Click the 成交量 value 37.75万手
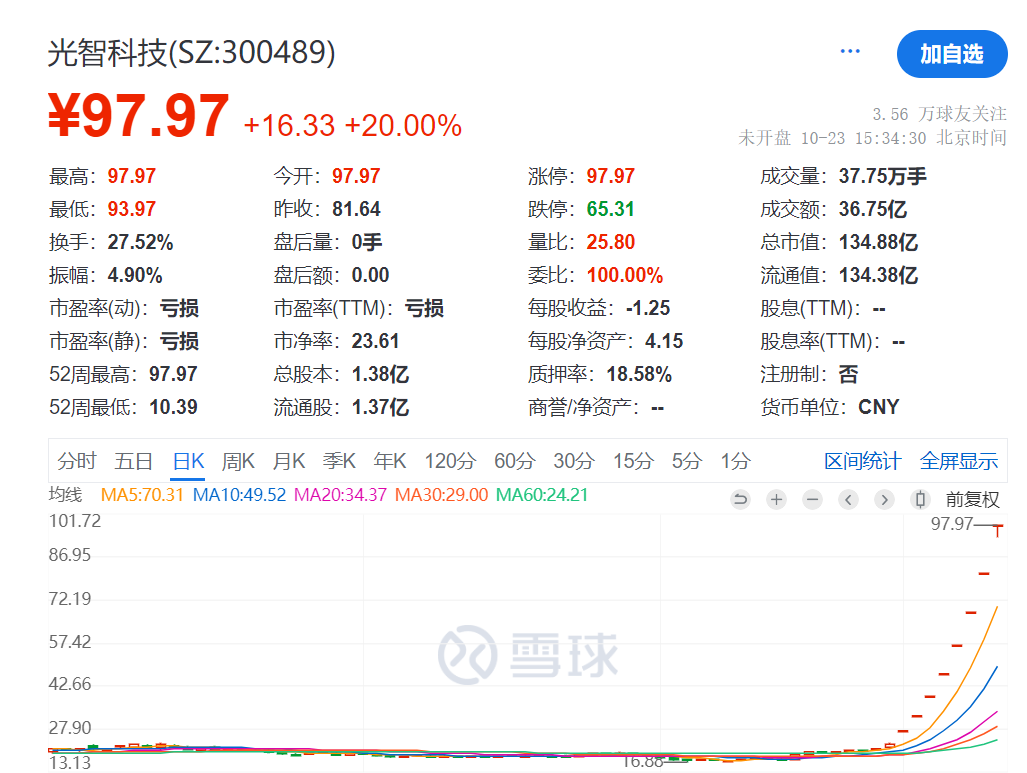This screenshot has height=773, width=1027. click(883, 176)
